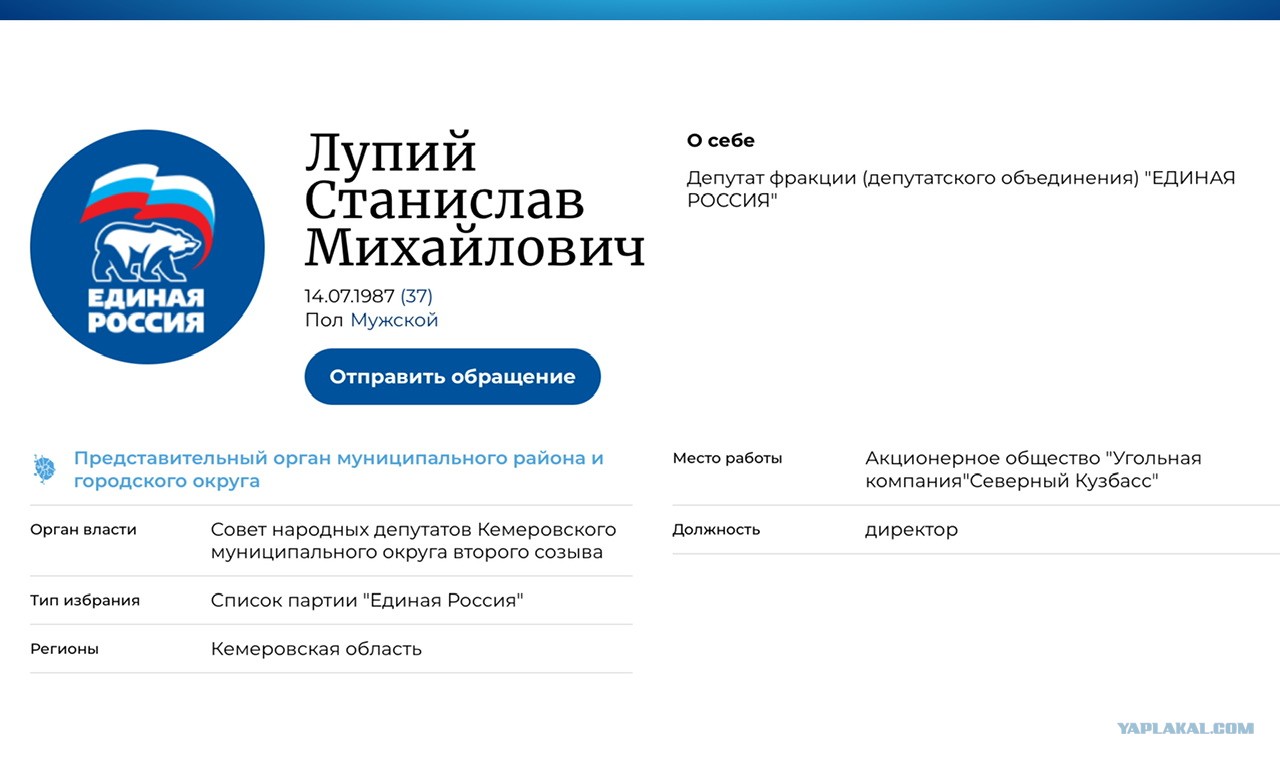Click the Регионы label
This screenshot has height=758, width=1280.
tap(64, 649)
